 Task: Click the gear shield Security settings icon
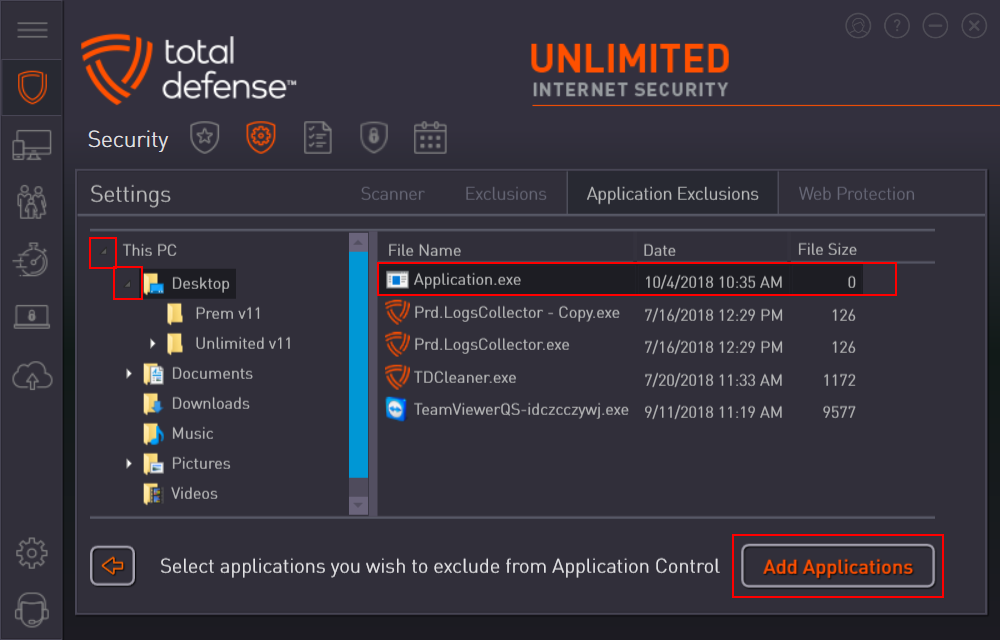pyautogui.click(x=261, y=138)
